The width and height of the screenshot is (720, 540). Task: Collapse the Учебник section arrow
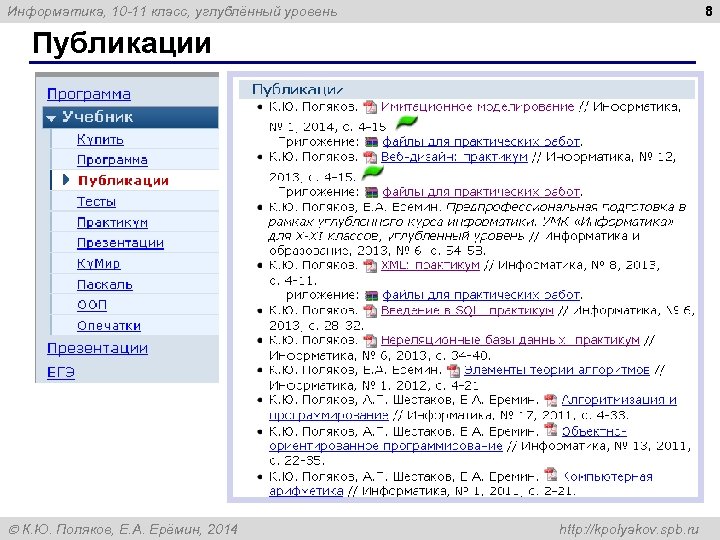coord(51,118)
